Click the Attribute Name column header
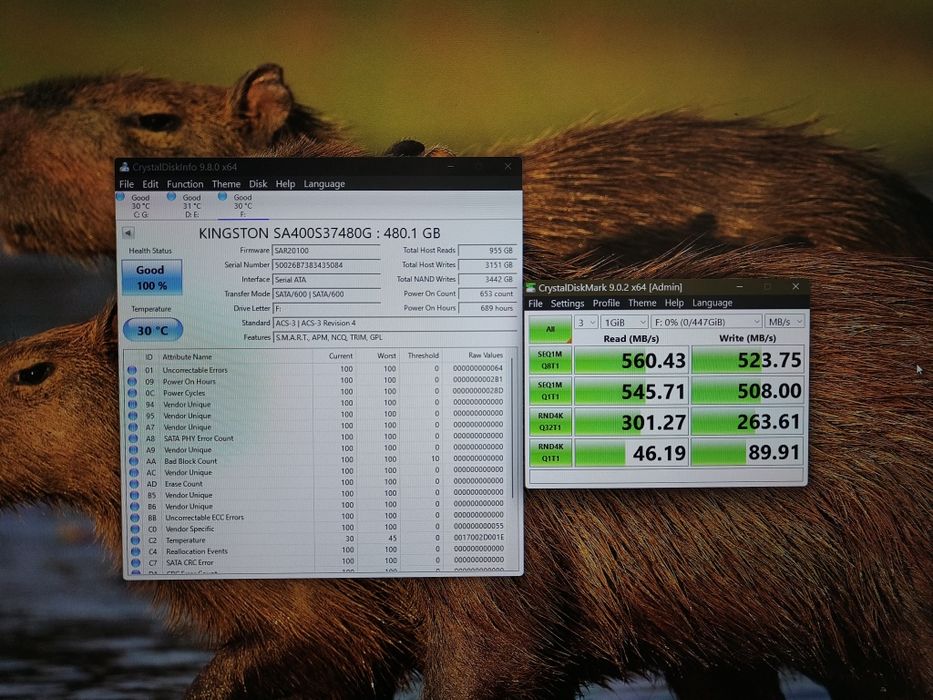Screen dimensions: 933x700 click(187, 357)
